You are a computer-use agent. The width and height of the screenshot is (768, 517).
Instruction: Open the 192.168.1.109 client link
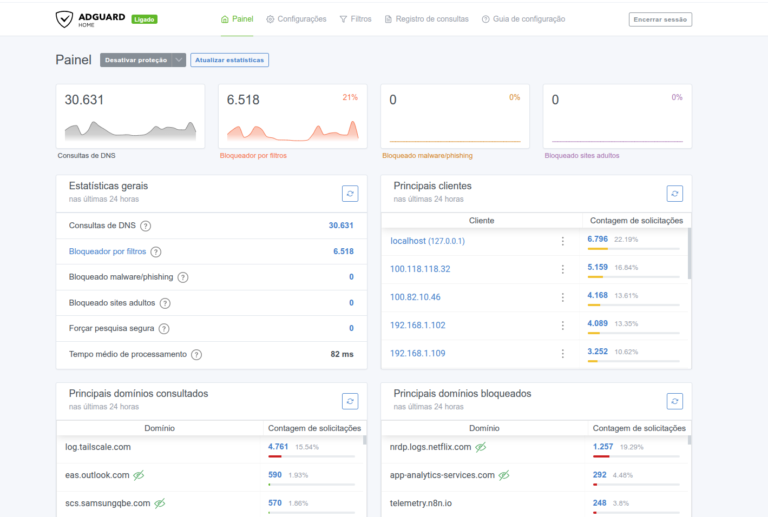point(417,353)
